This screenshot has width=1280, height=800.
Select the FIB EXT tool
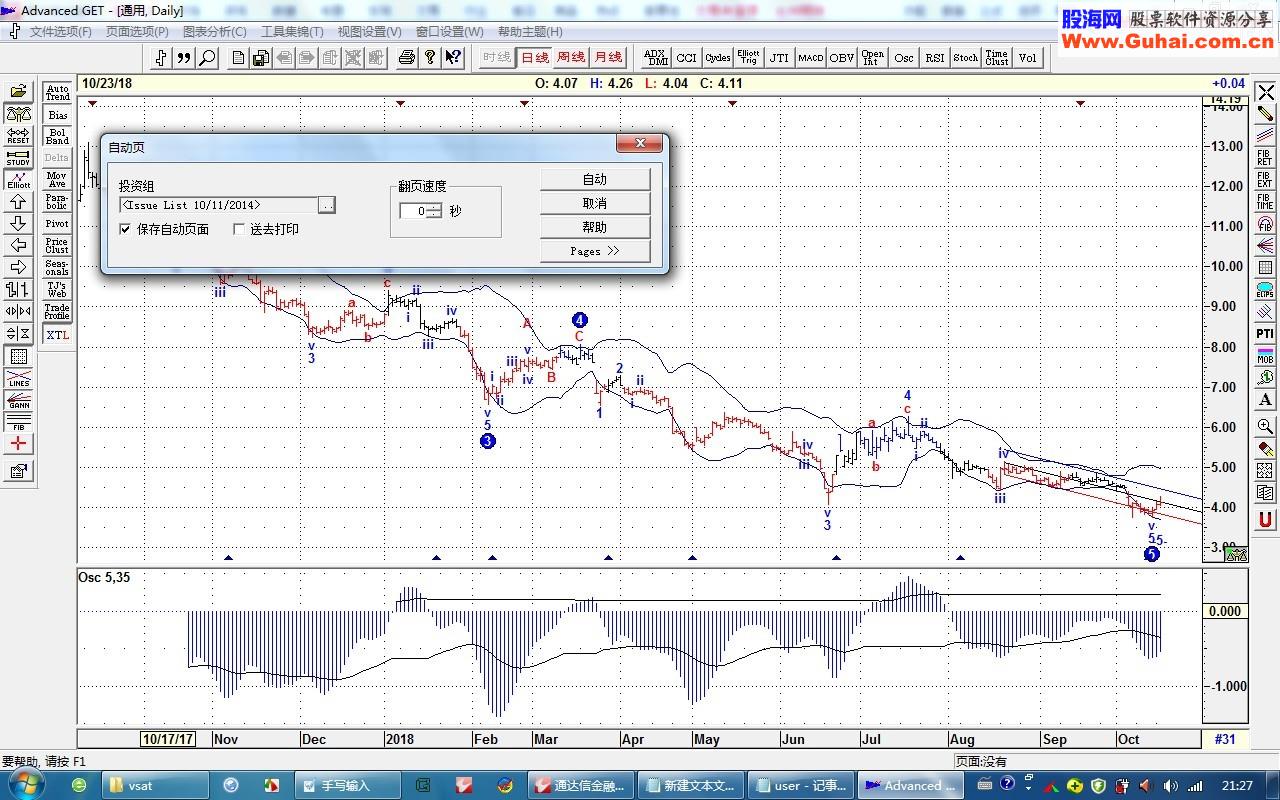(x=1265, y=180)
